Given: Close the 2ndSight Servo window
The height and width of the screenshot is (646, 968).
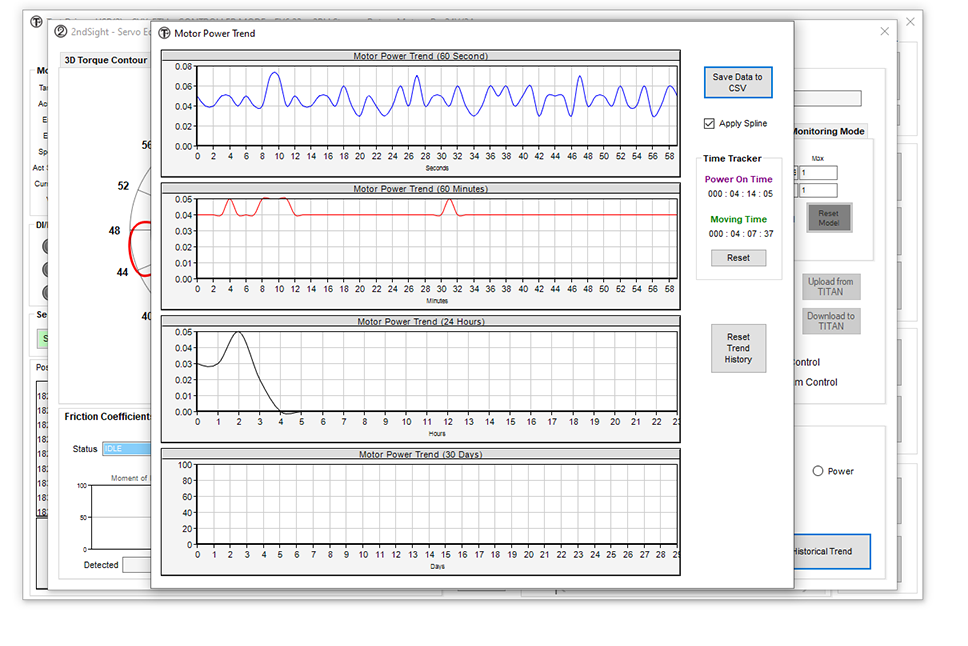Looking at the screenshot, I should (884, 31).
